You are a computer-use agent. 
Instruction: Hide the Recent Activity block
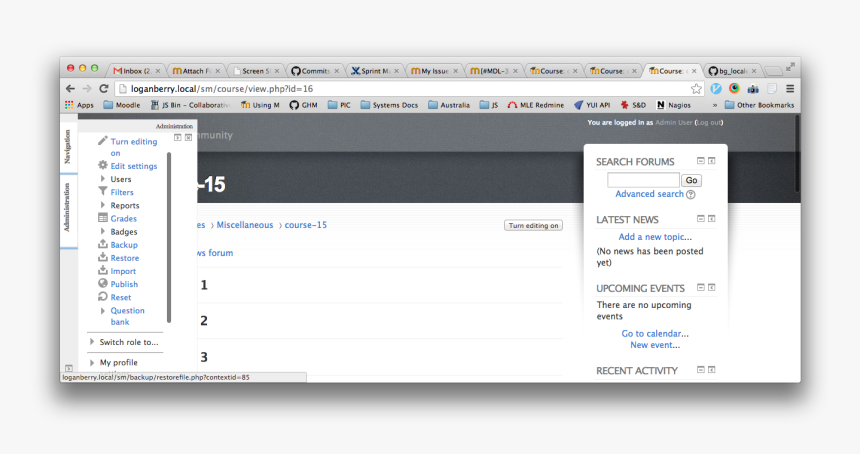tap(700, 370)
